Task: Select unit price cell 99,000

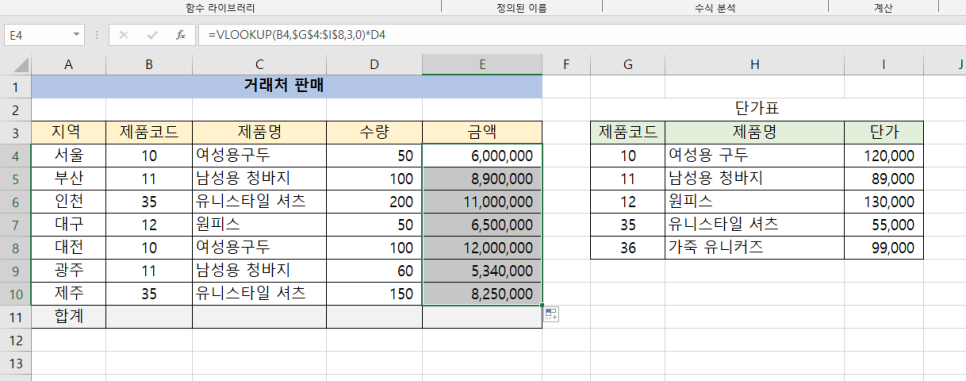Action: tap(884, 248)
